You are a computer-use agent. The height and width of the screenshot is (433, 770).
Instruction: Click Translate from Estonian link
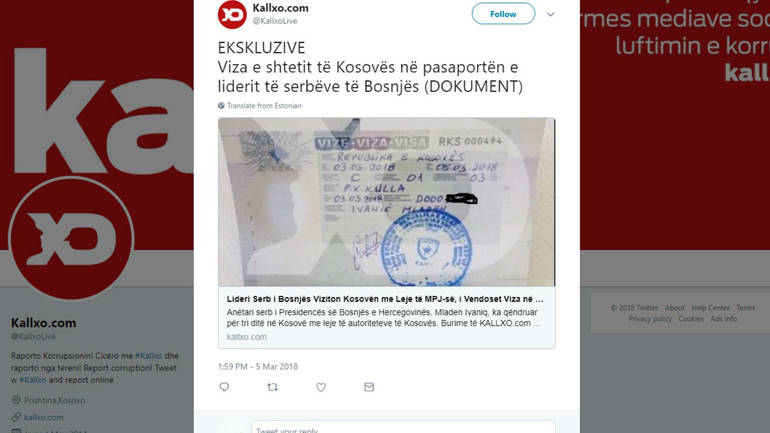click(264, 106)
